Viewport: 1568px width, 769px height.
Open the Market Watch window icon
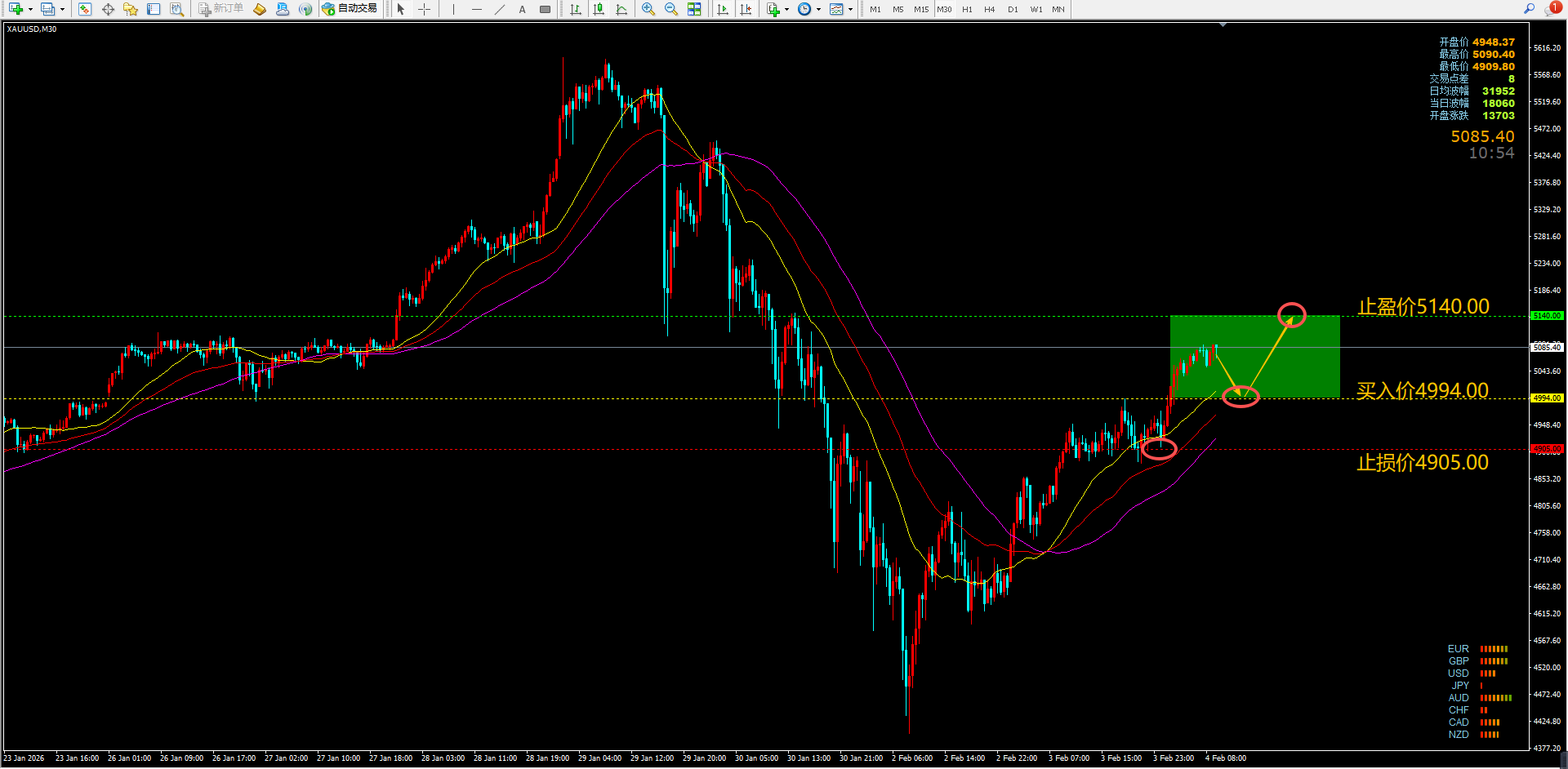click(x=85, y=9)
